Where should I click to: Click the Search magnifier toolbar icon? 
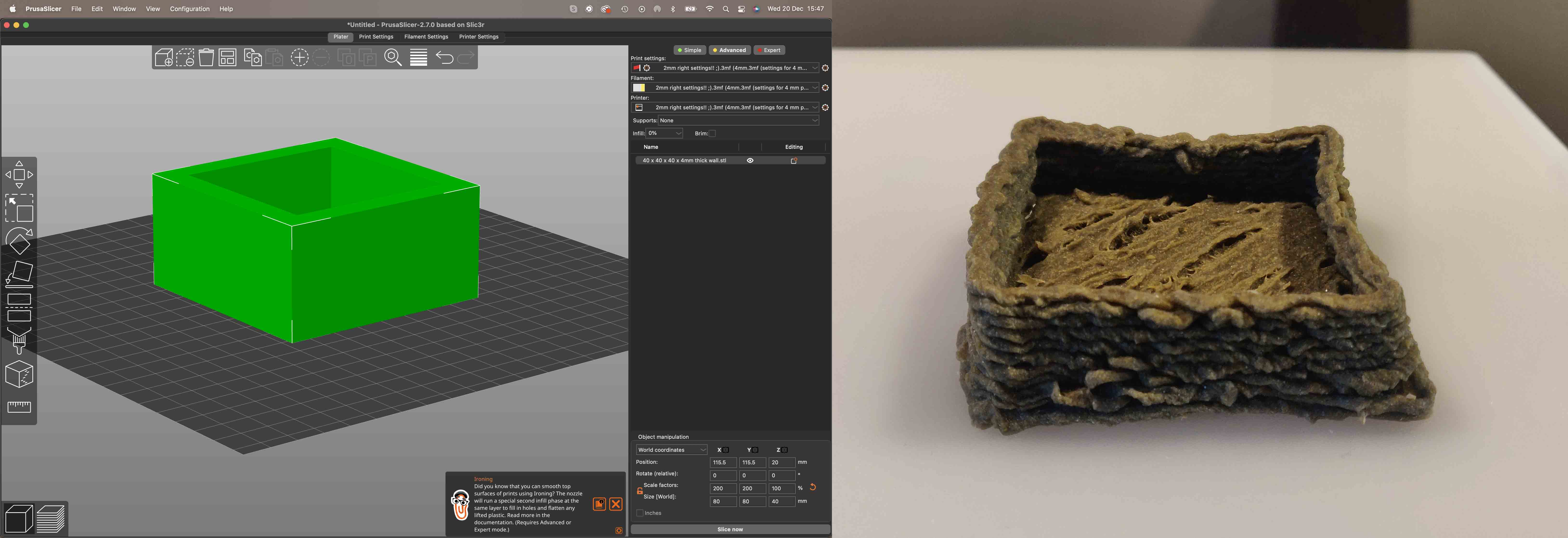coord(393,58)
